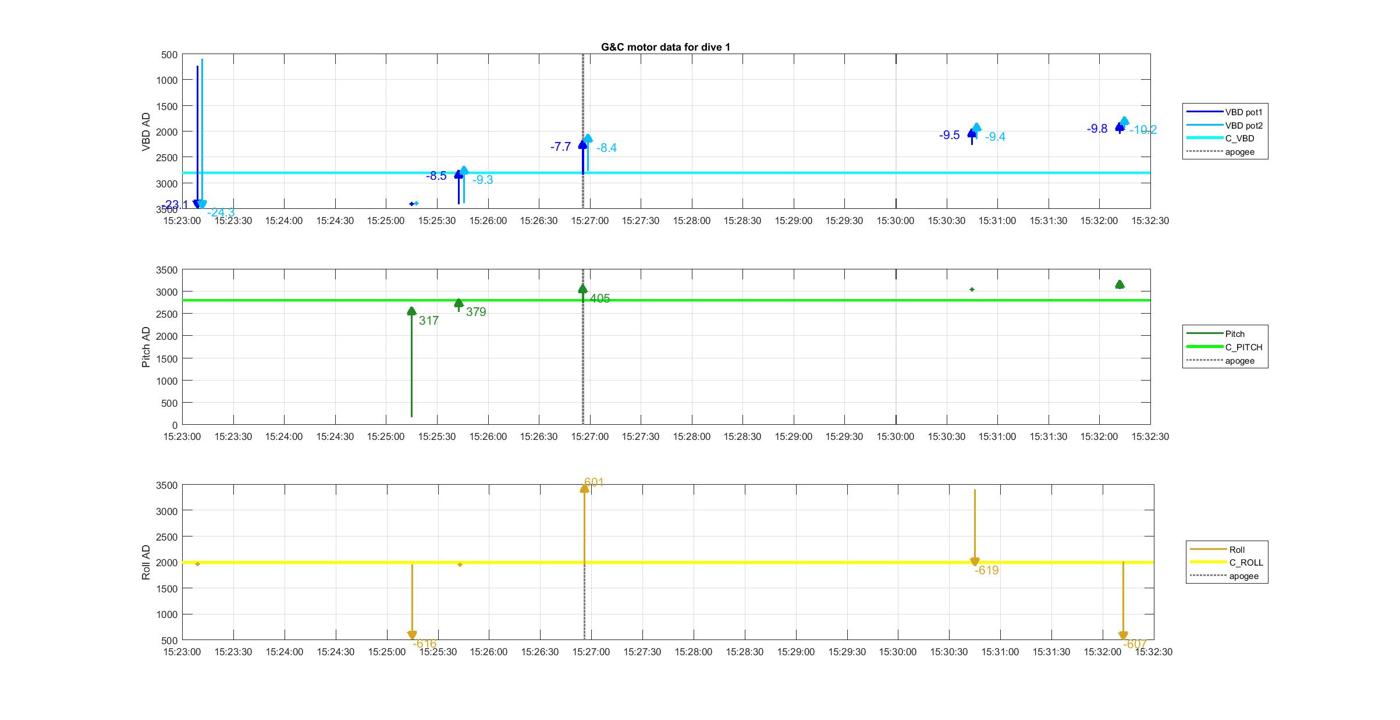Image resolution: width=1400 pixels, height=720 pixels.
Task: Click the '0' y-tick on Pitch plot
Action: 175,426
